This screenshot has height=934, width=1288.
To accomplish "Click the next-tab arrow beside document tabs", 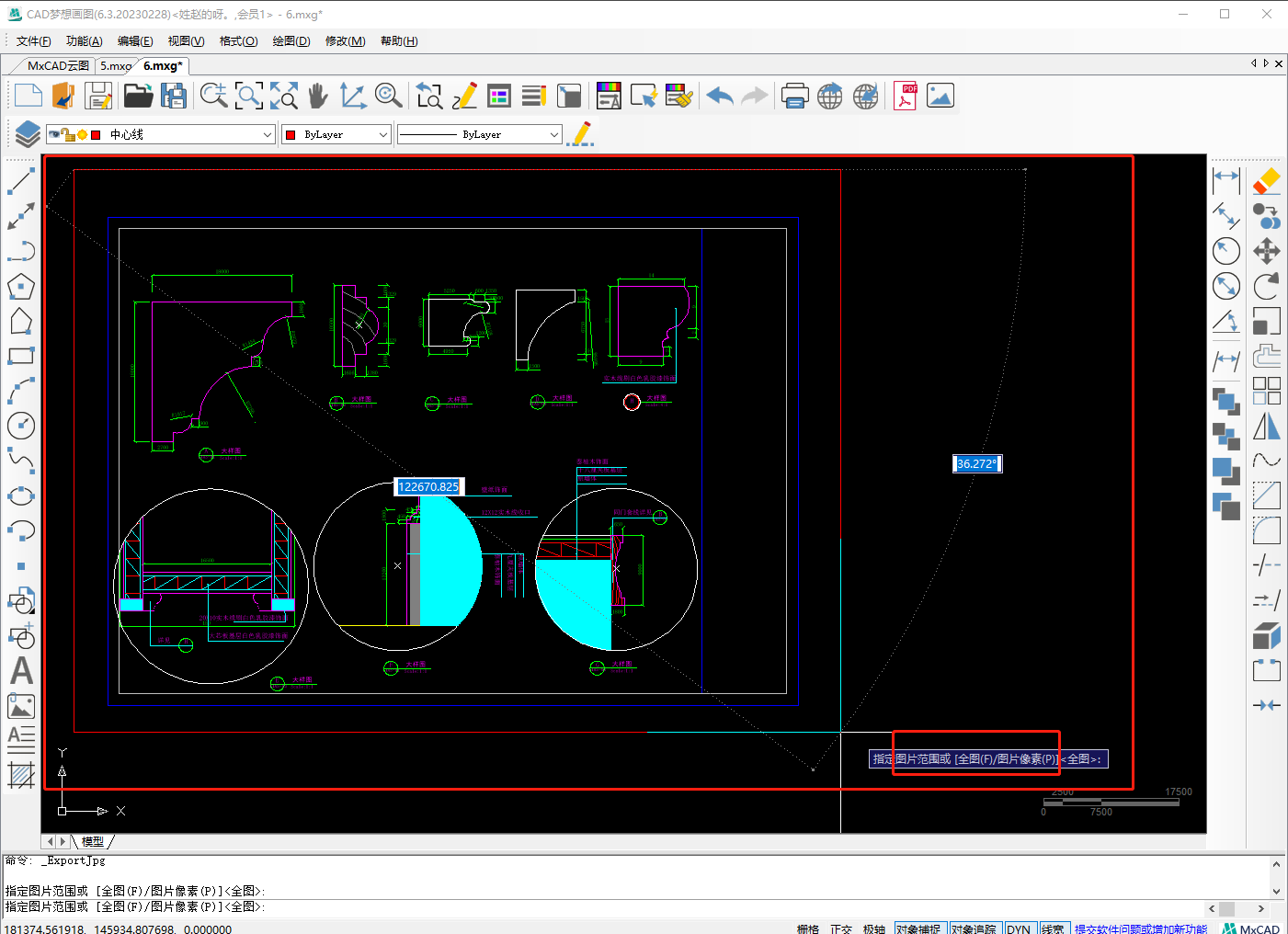I will [1266, 63].
